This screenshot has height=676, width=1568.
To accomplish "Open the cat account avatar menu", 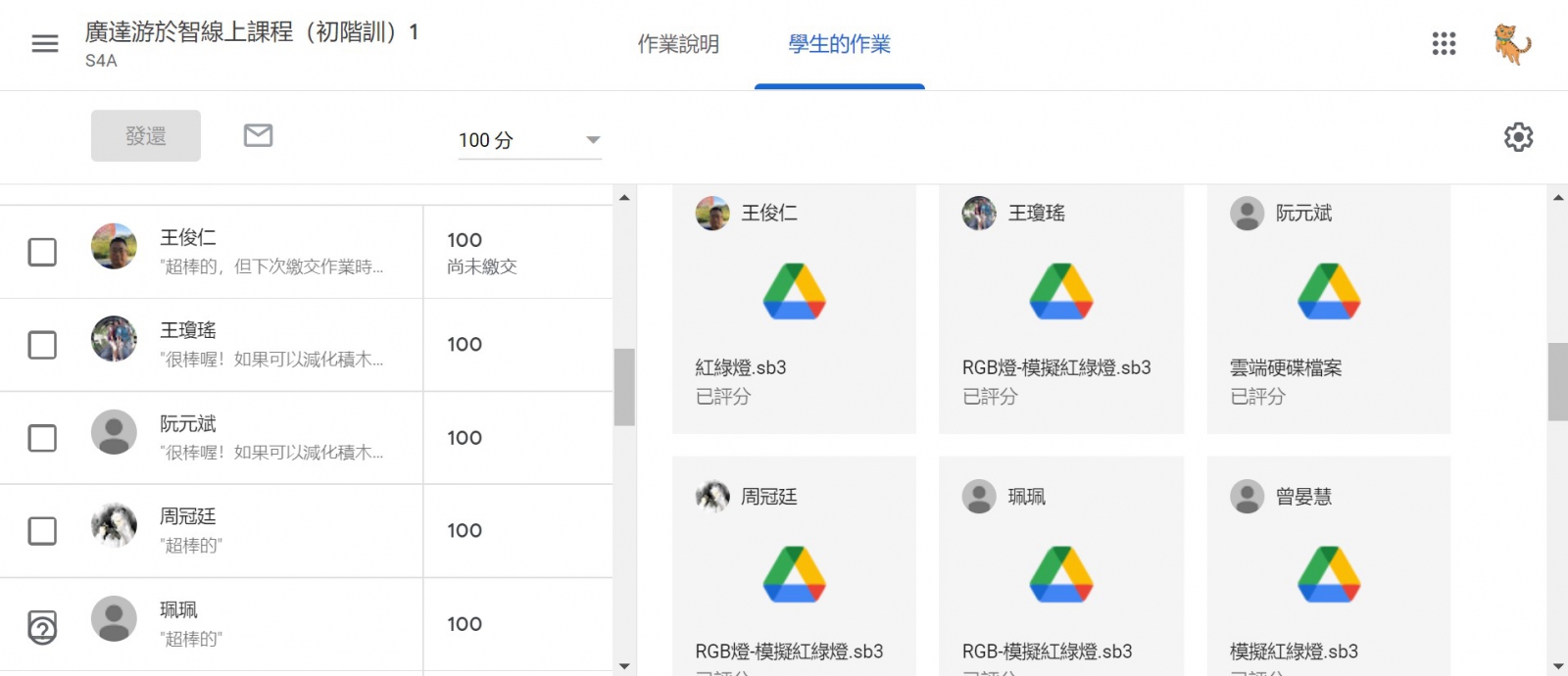I will pyautogui.click(x=1511, y=44).
